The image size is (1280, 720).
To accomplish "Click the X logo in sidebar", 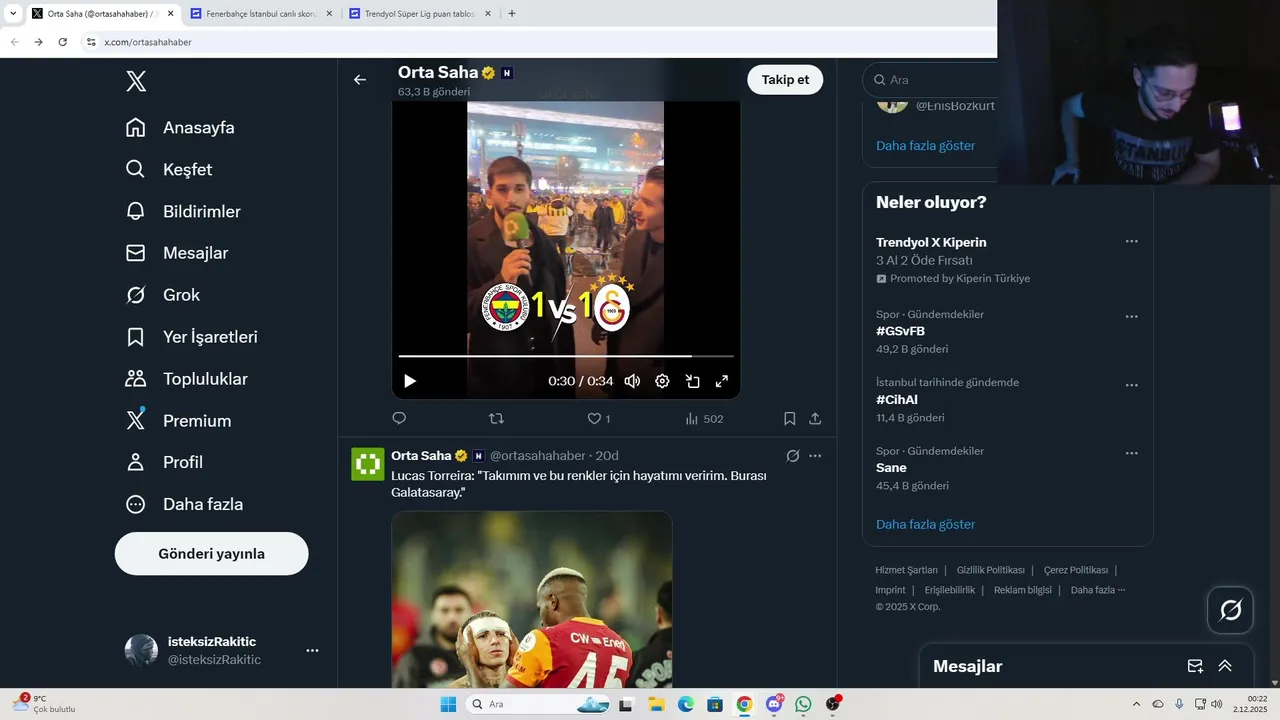I will point(136,82).
